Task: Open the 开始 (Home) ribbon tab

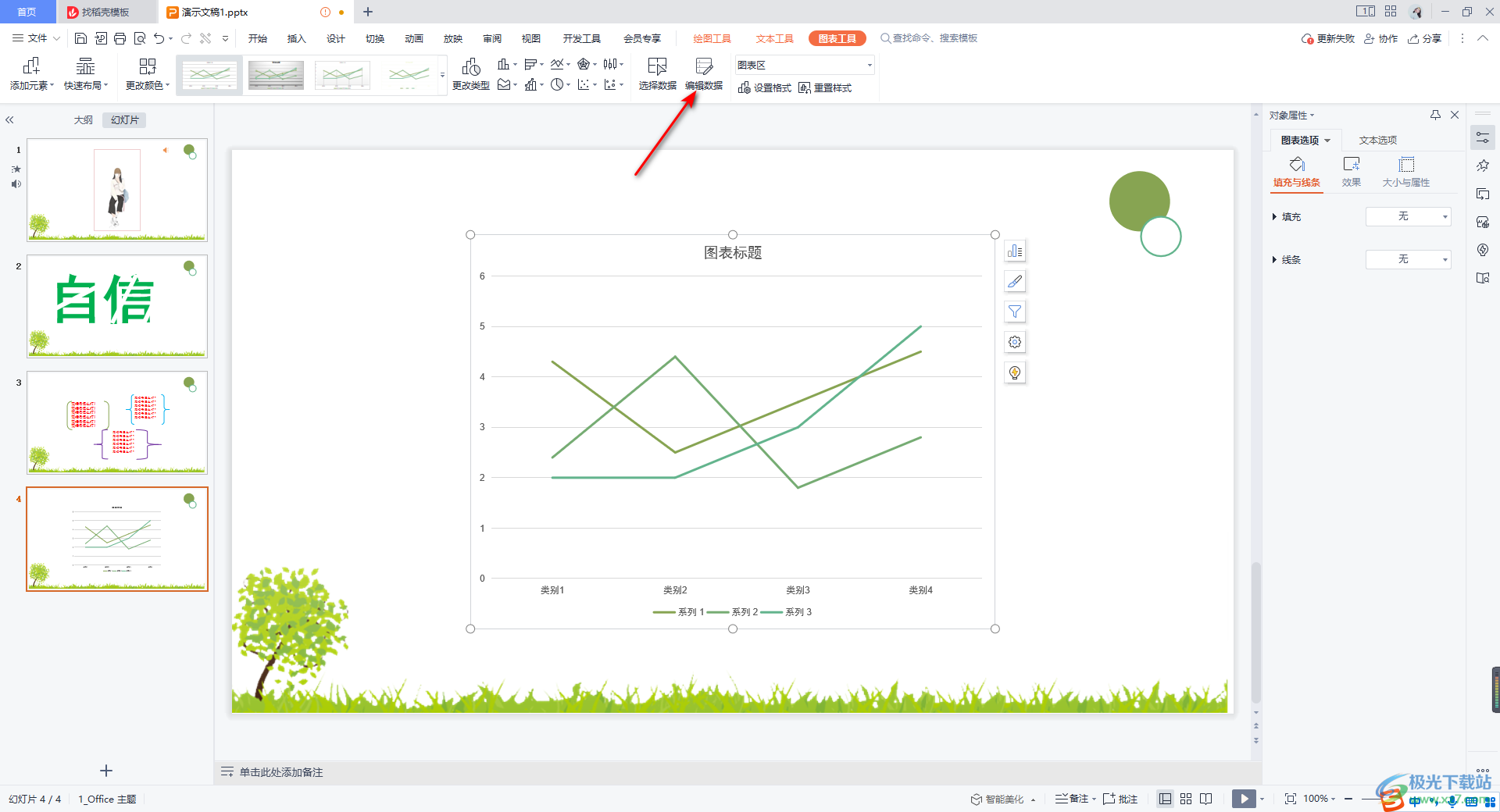Action: (258, 38)
